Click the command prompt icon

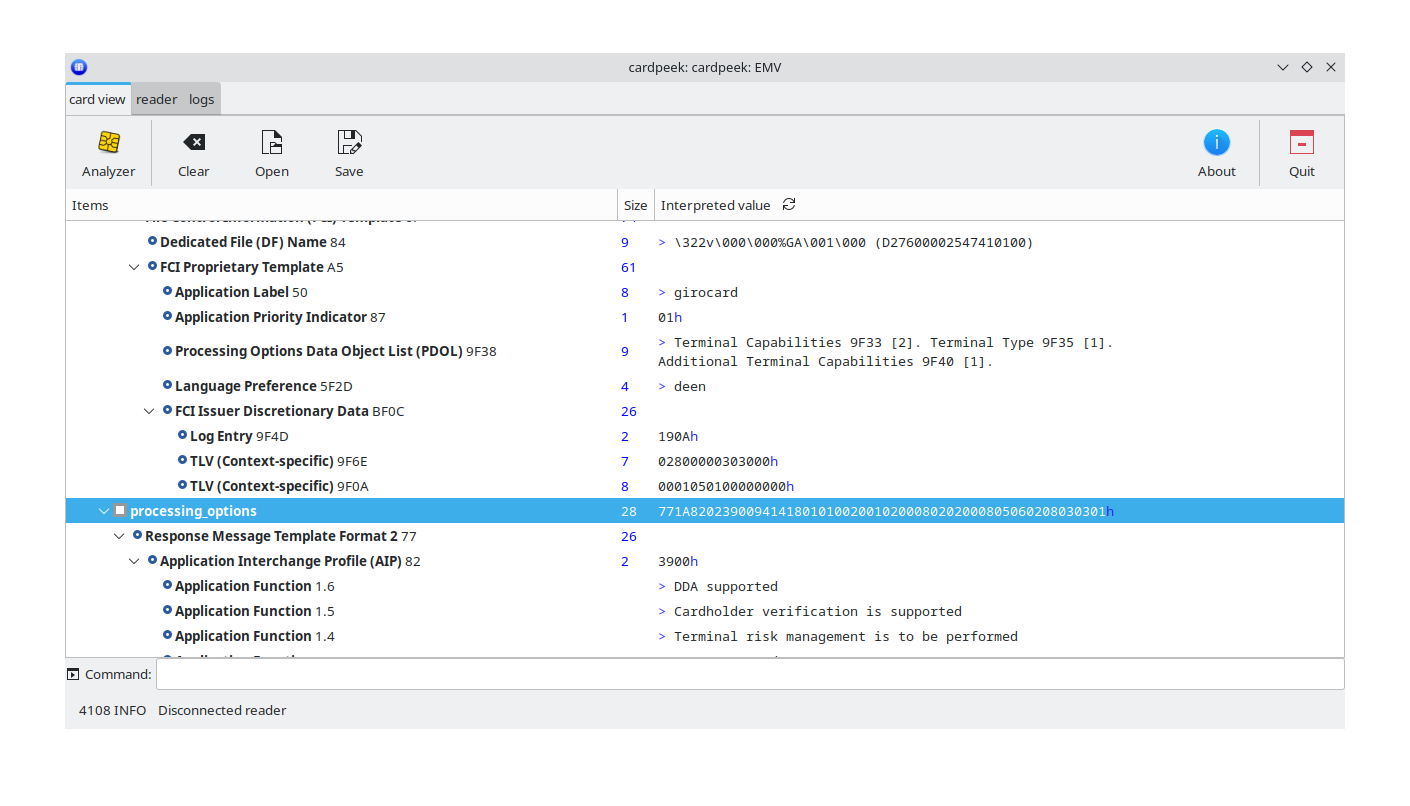coord(73,675)
